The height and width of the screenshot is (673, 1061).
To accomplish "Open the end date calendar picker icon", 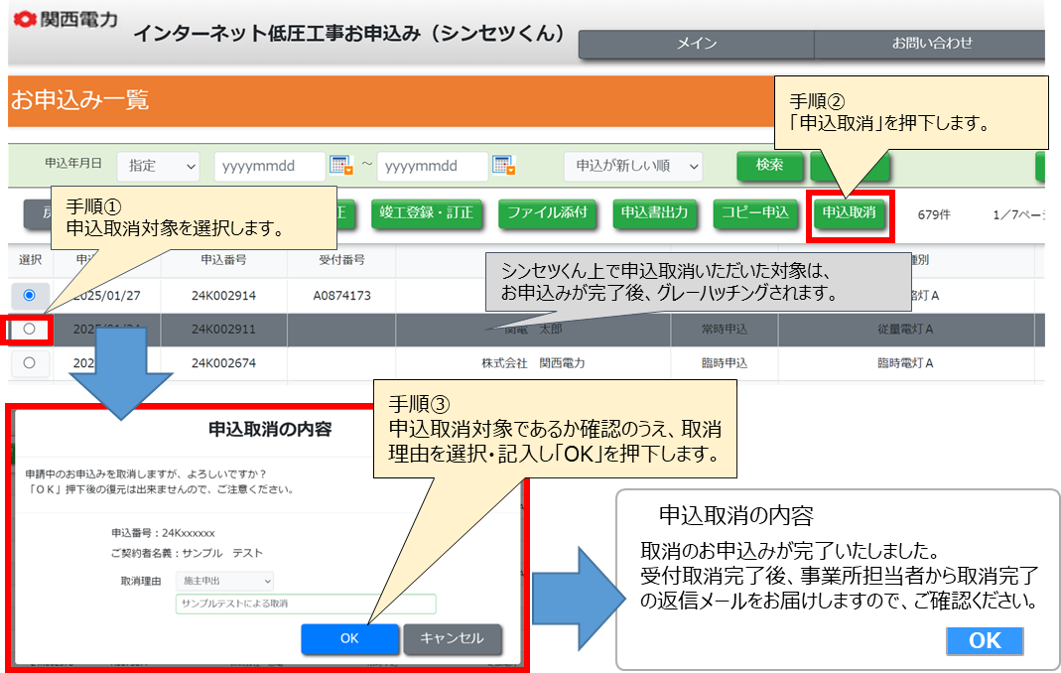I will [503, 165].
